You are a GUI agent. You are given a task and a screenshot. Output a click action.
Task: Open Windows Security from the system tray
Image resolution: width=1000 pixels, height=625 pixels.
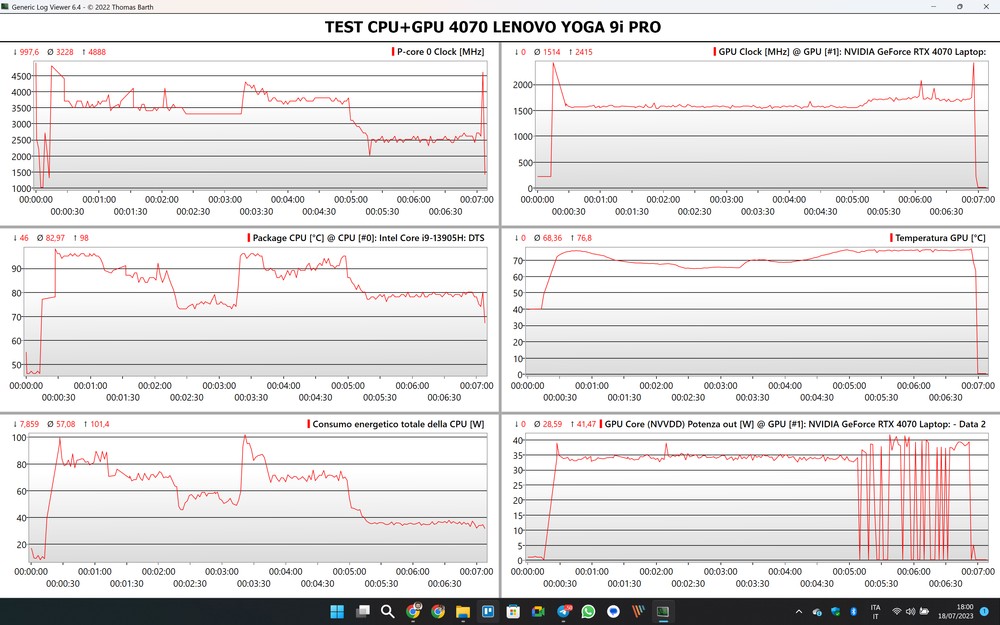(834, 611)
